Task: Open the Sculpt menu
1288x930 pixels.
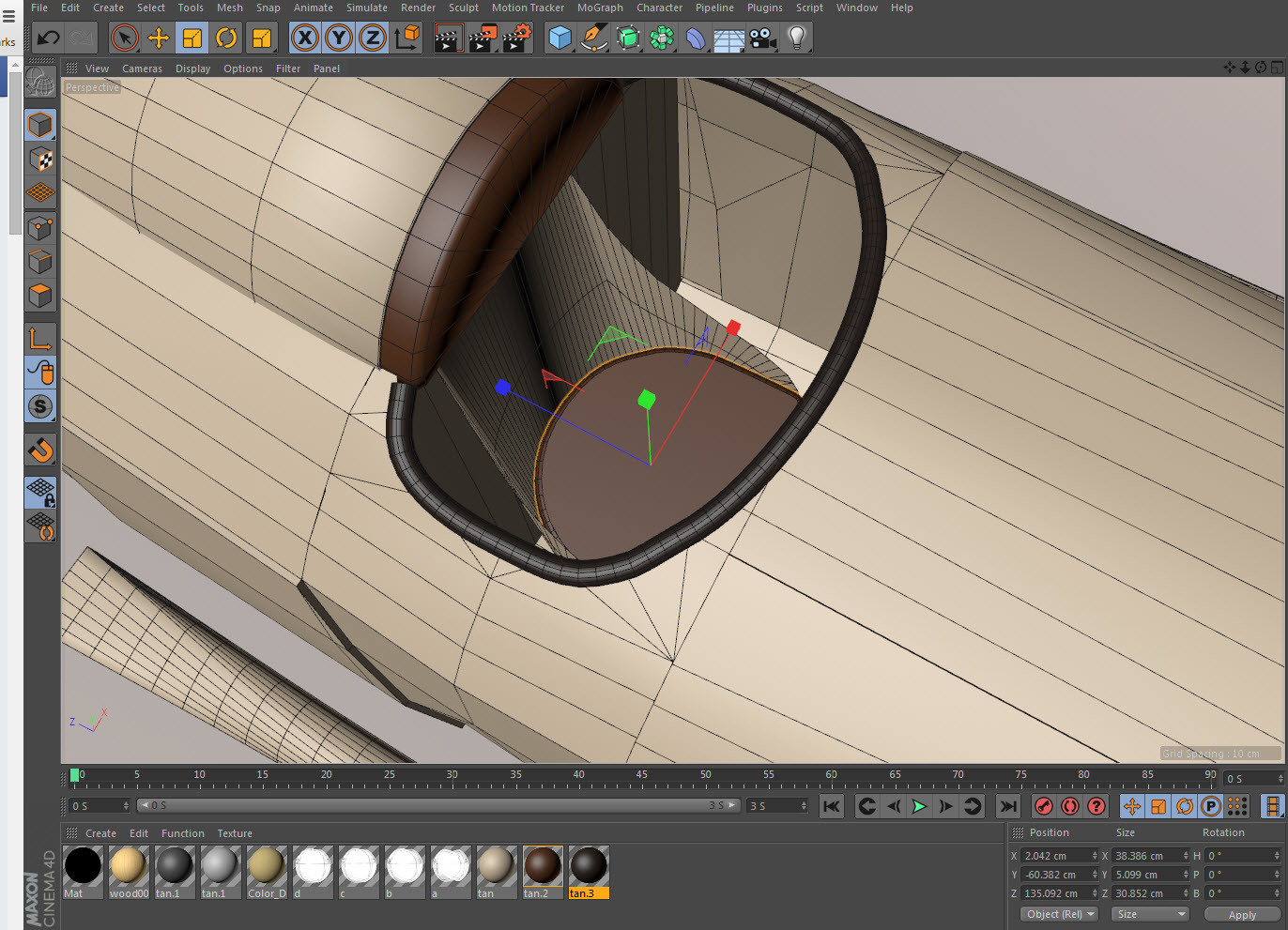Action: tap(464, 8)
